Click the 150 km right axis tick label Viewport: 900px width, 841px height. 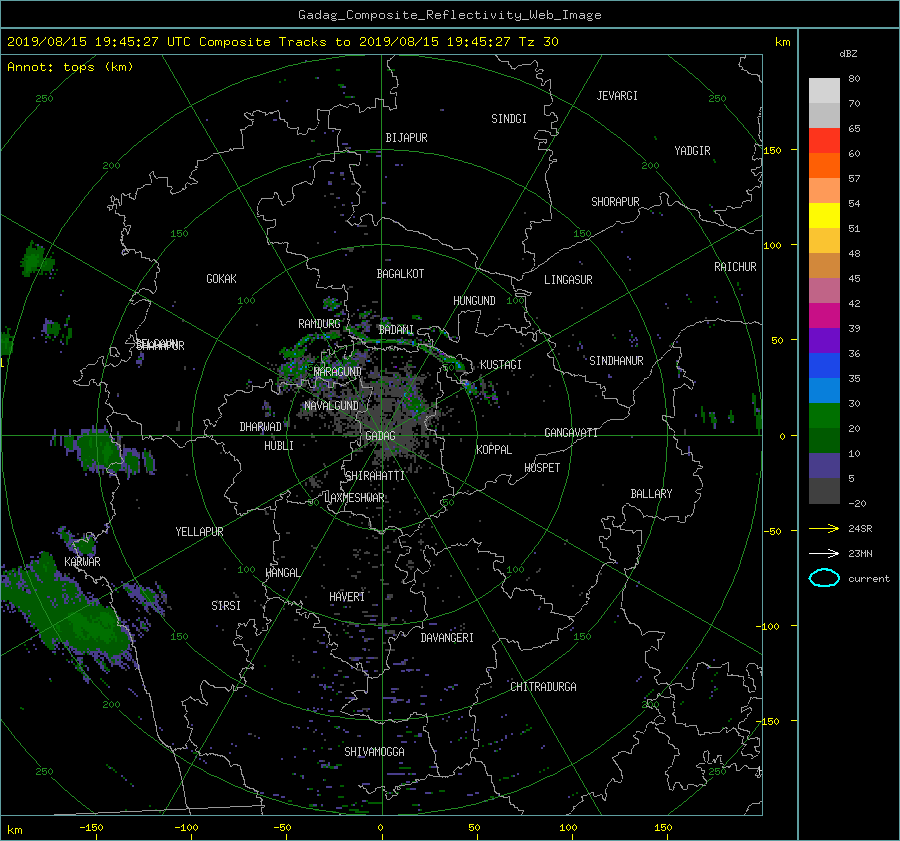772,150
